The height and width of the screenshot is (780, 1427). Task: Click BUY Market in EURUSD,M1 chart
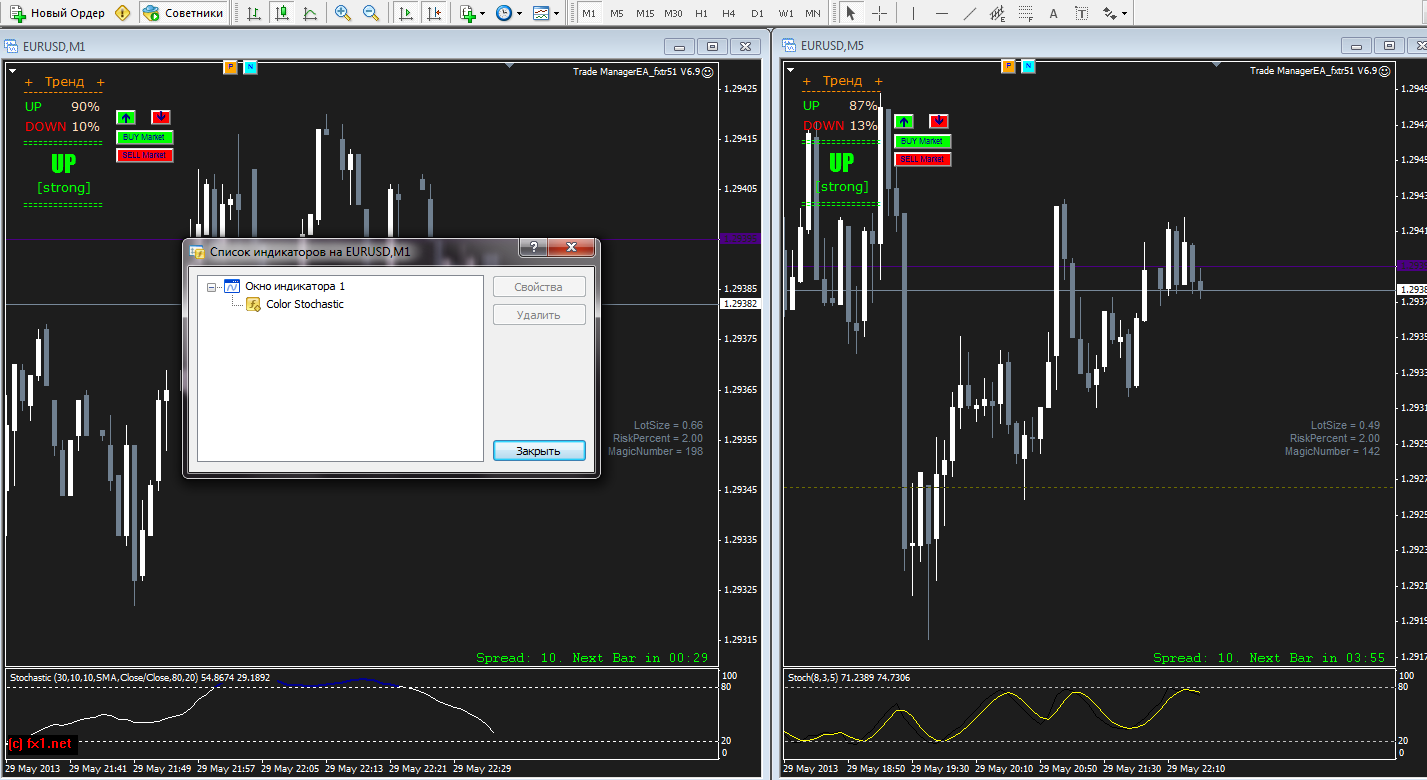coord(145,137)
